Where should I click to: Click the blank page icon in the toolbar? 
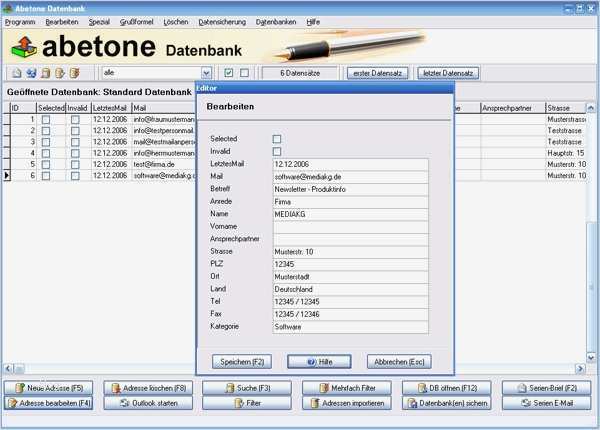coord(16,73)
